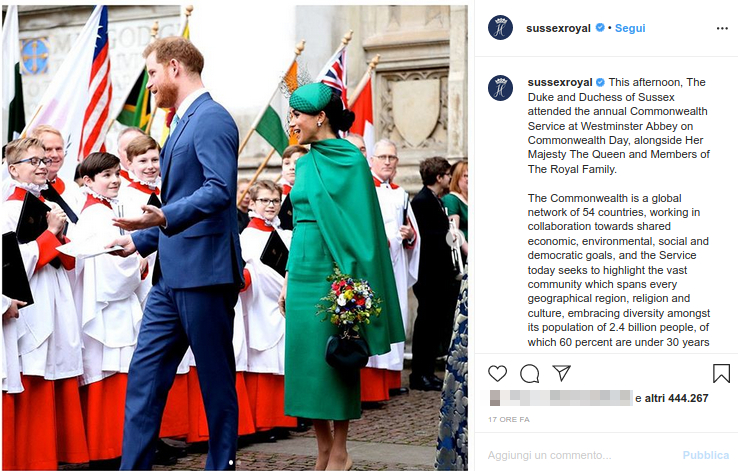Open comments via the speech bubble icon

pos(529,374)
